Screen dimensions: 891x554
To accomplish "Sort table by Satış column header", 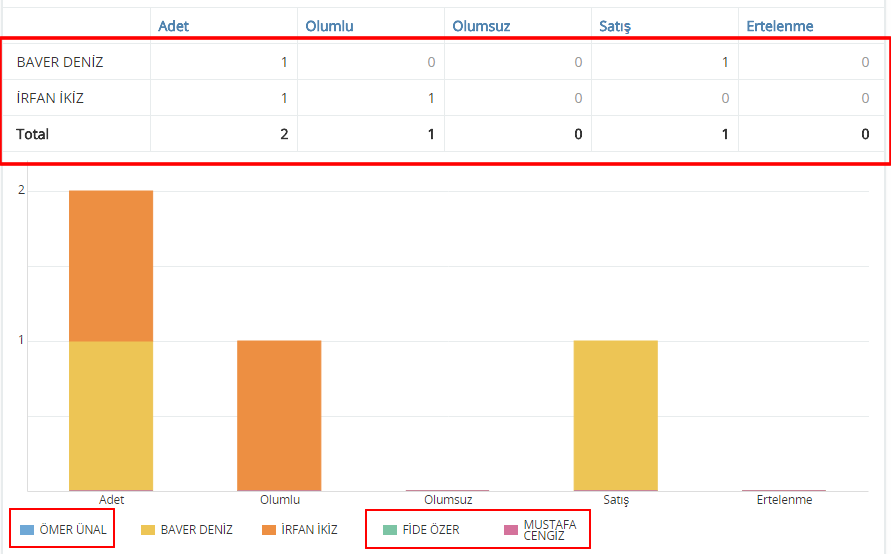I will (615, 26).
